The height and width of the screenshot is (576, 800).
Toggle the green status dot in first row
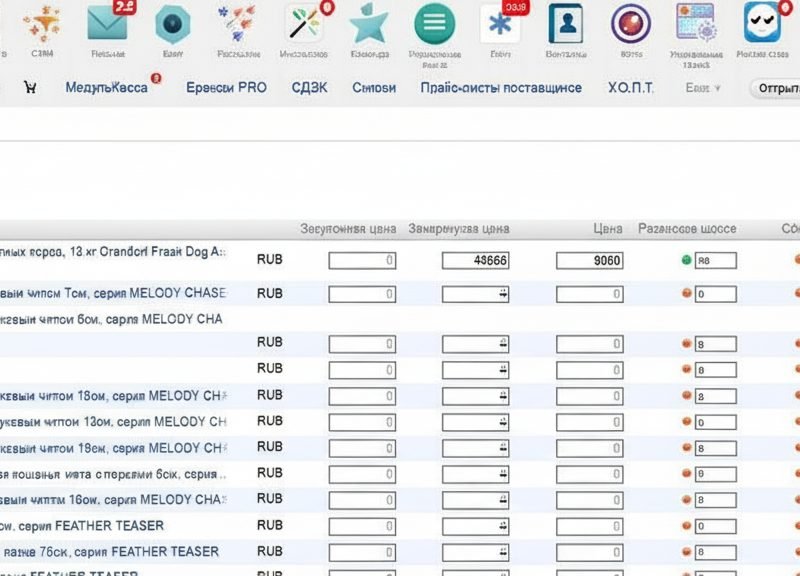coord(686,260)
